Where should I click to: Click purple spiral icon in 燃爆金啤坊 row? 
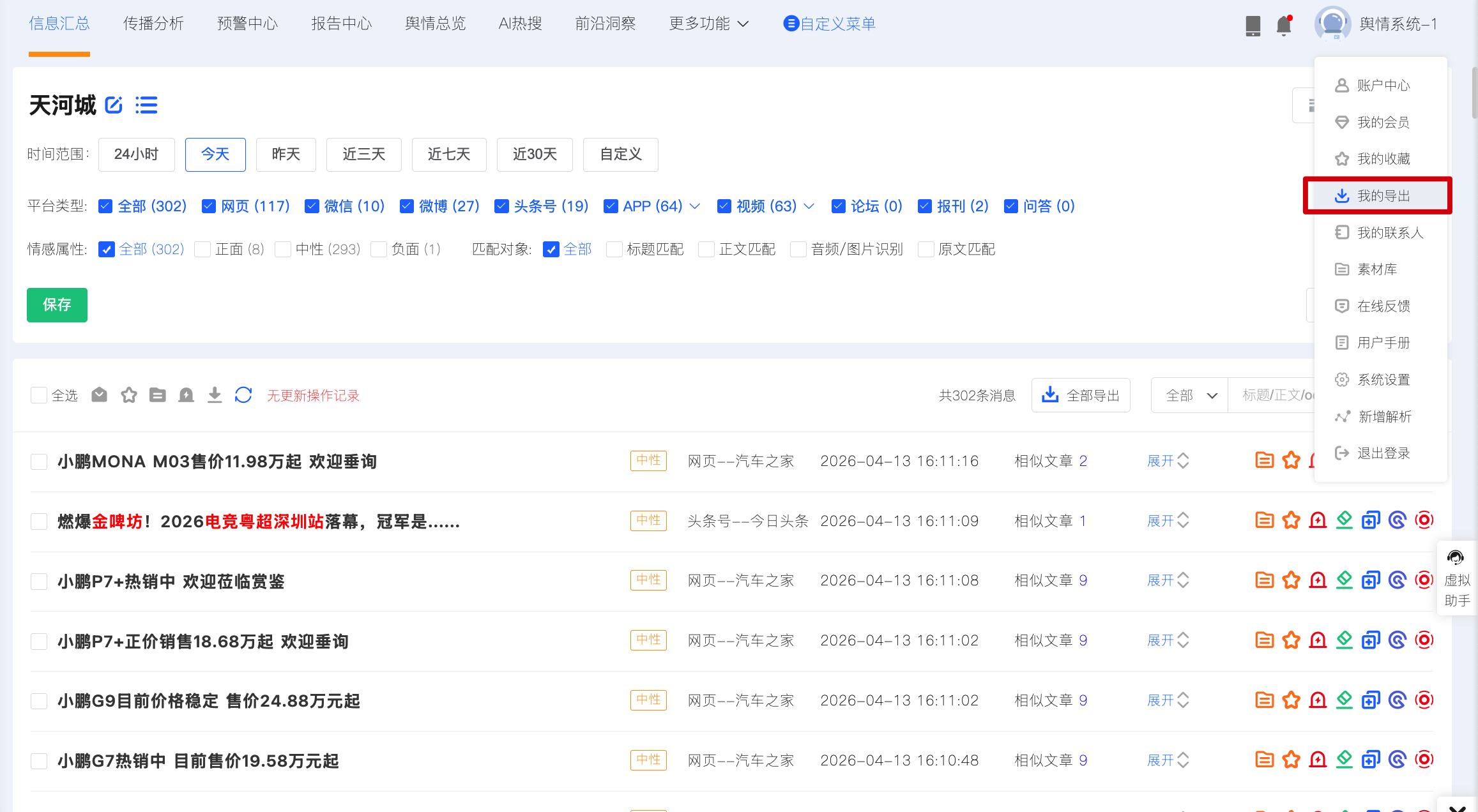pos(1398,520)
